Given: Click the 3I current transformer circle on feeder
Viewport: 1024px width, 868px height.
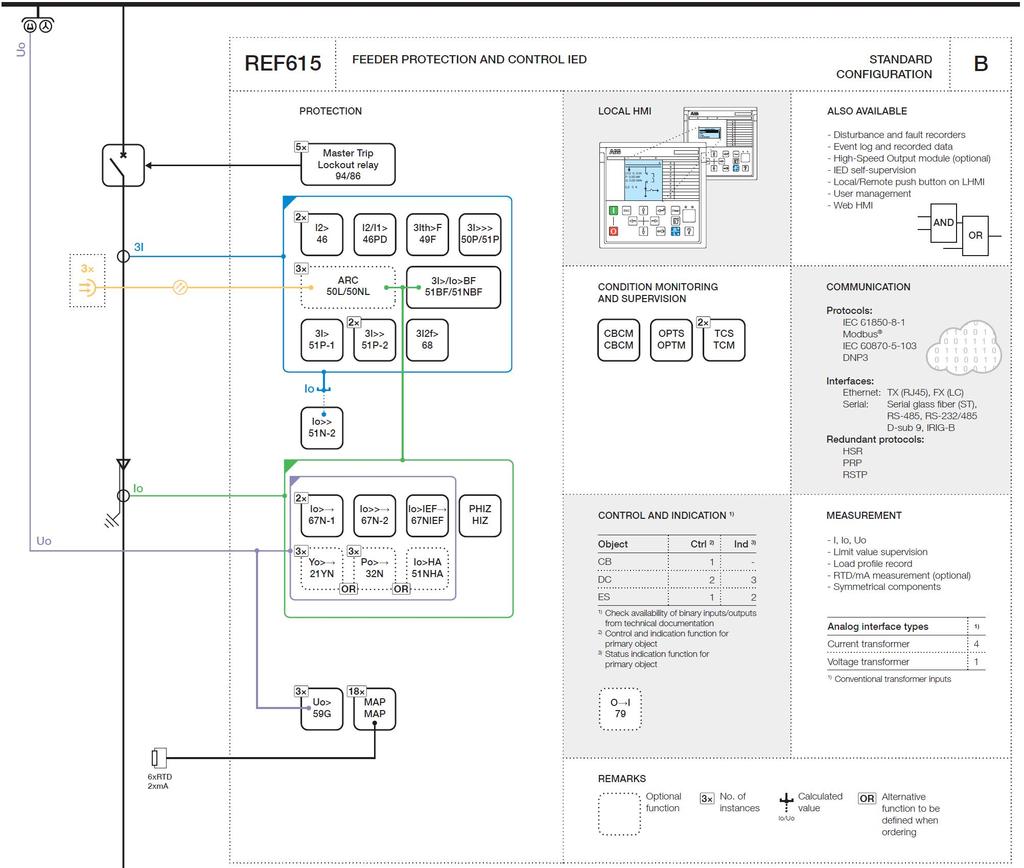Looking at the screenshot, I should (123, 256).
